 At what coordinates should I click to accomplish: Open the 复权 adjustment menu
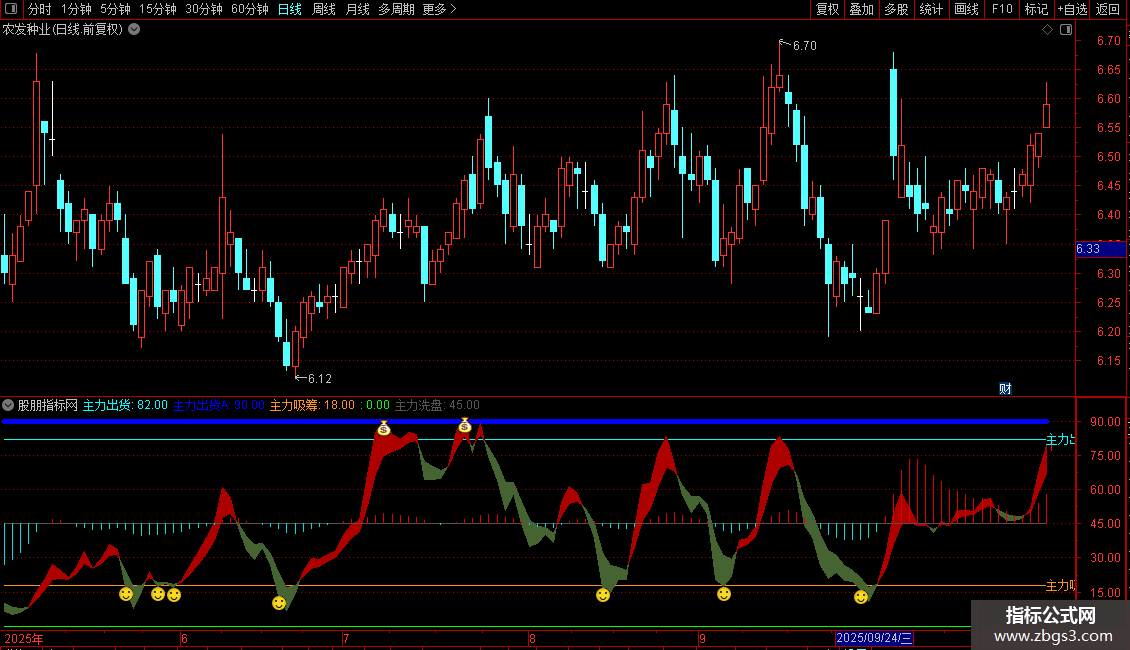click(x=827, y=9)
